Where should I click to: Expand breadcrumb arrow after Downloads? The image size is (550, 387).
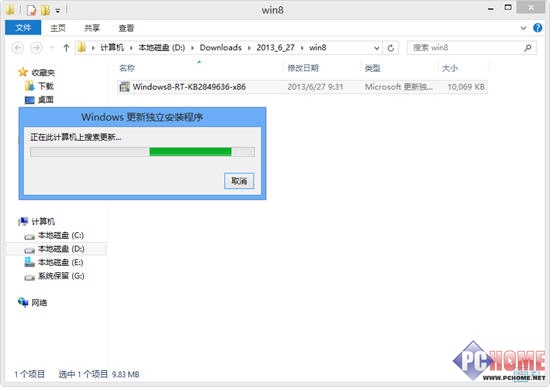[249, 48]
